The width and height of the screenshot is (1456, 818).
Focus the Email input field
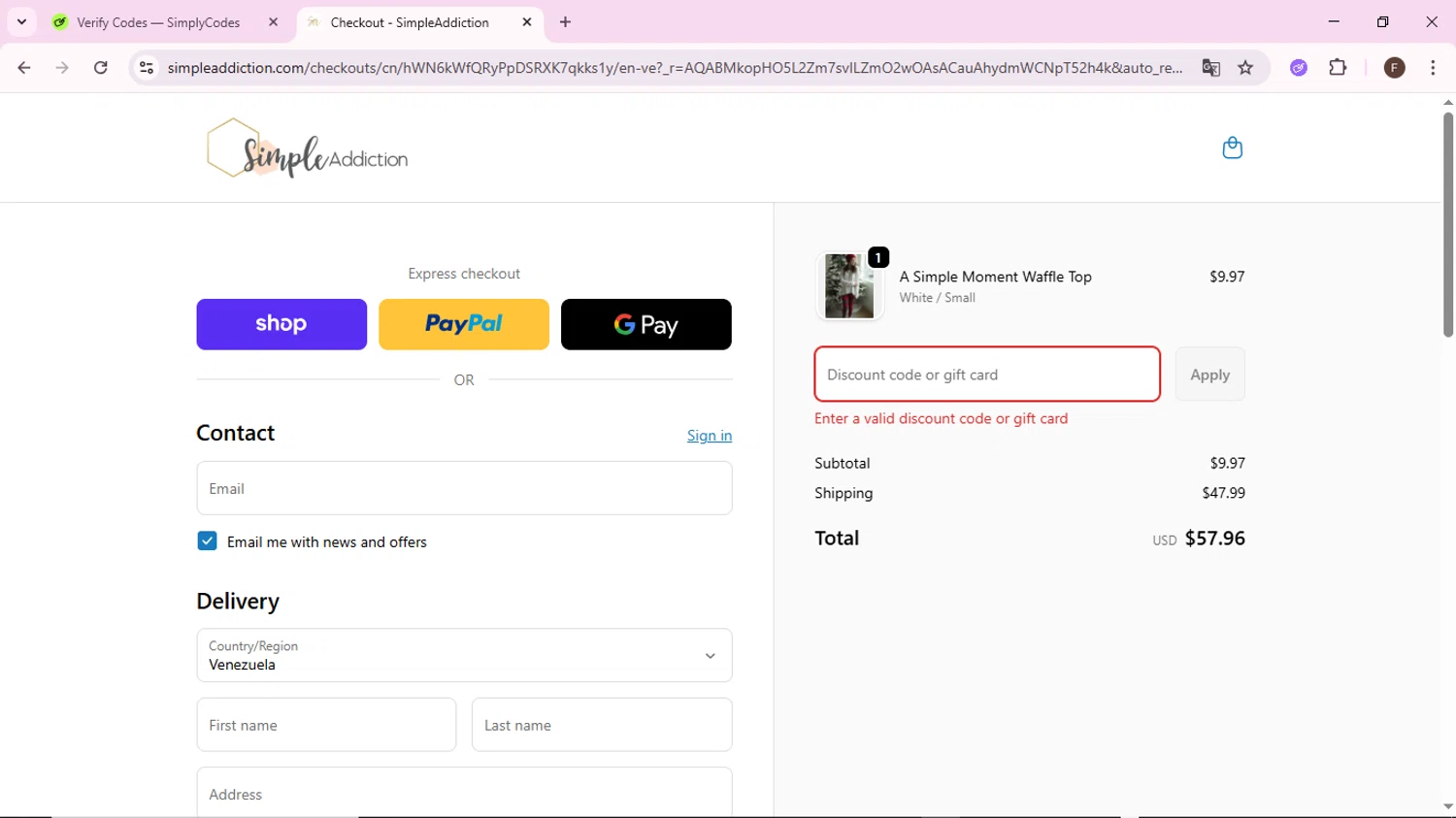pos(464,488)
